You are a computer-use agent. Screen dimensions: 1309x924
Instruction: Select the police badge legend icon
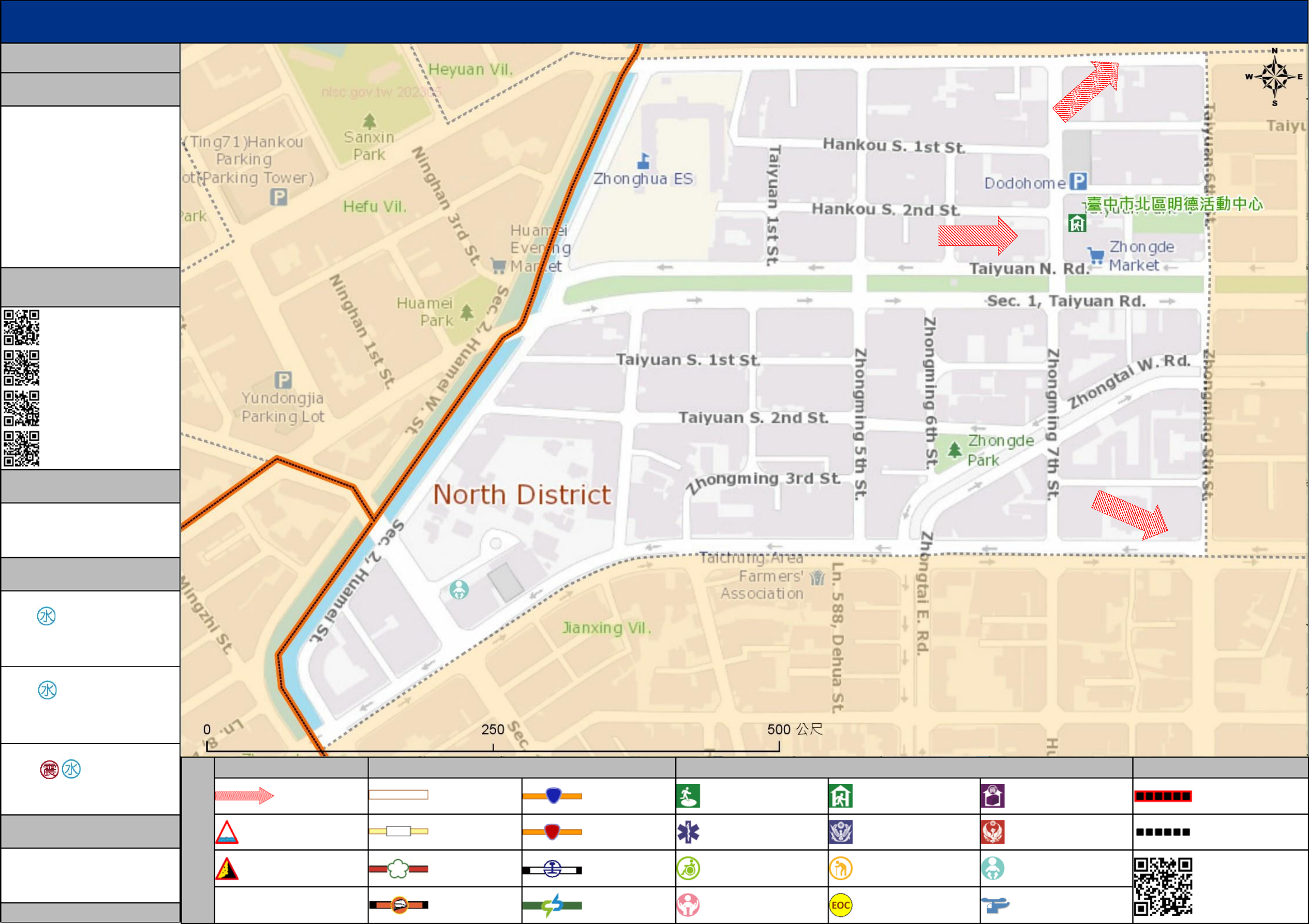click(841, 832)
